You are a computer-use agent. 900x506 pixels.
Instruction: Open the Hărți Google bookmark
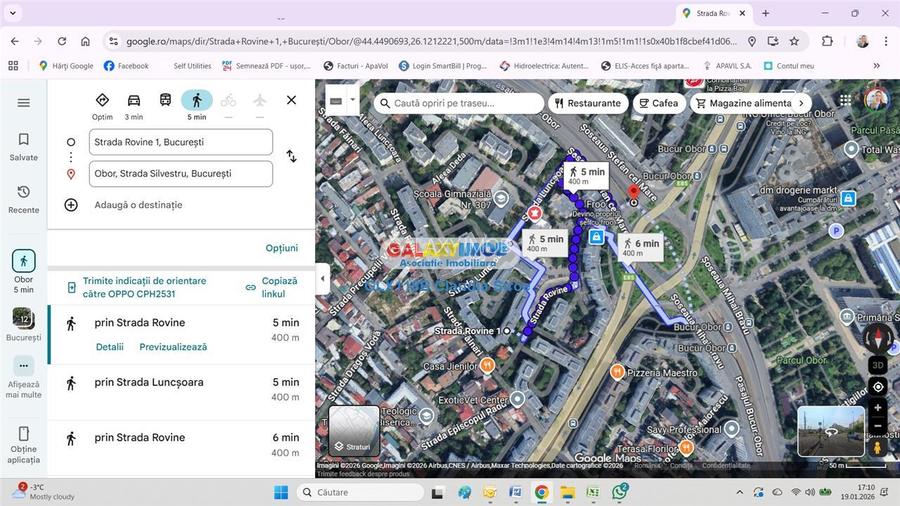point(66,66)
